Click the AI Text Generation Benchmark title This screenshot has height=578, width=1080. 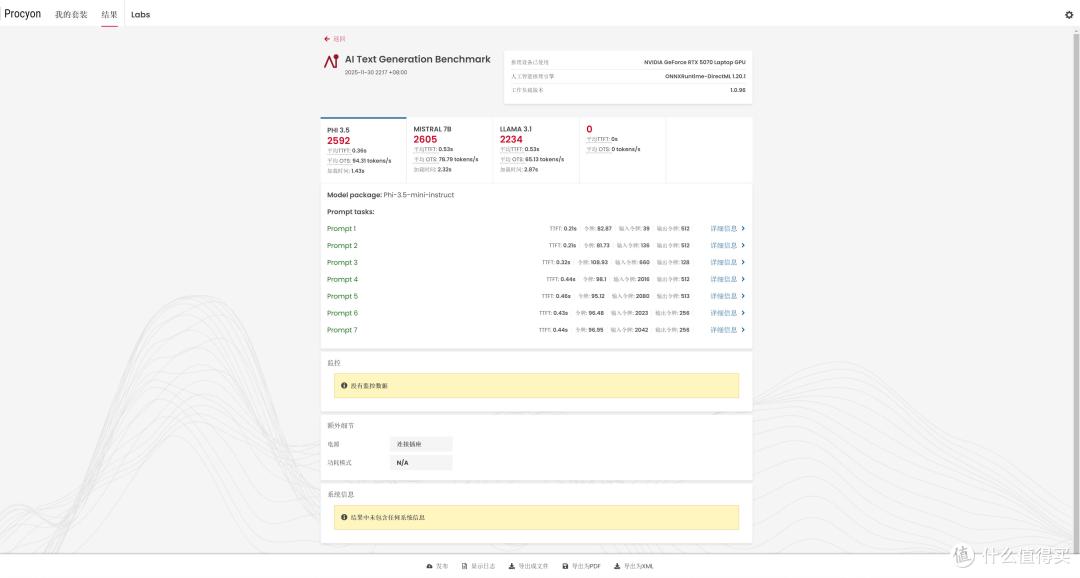coord(417,59)
